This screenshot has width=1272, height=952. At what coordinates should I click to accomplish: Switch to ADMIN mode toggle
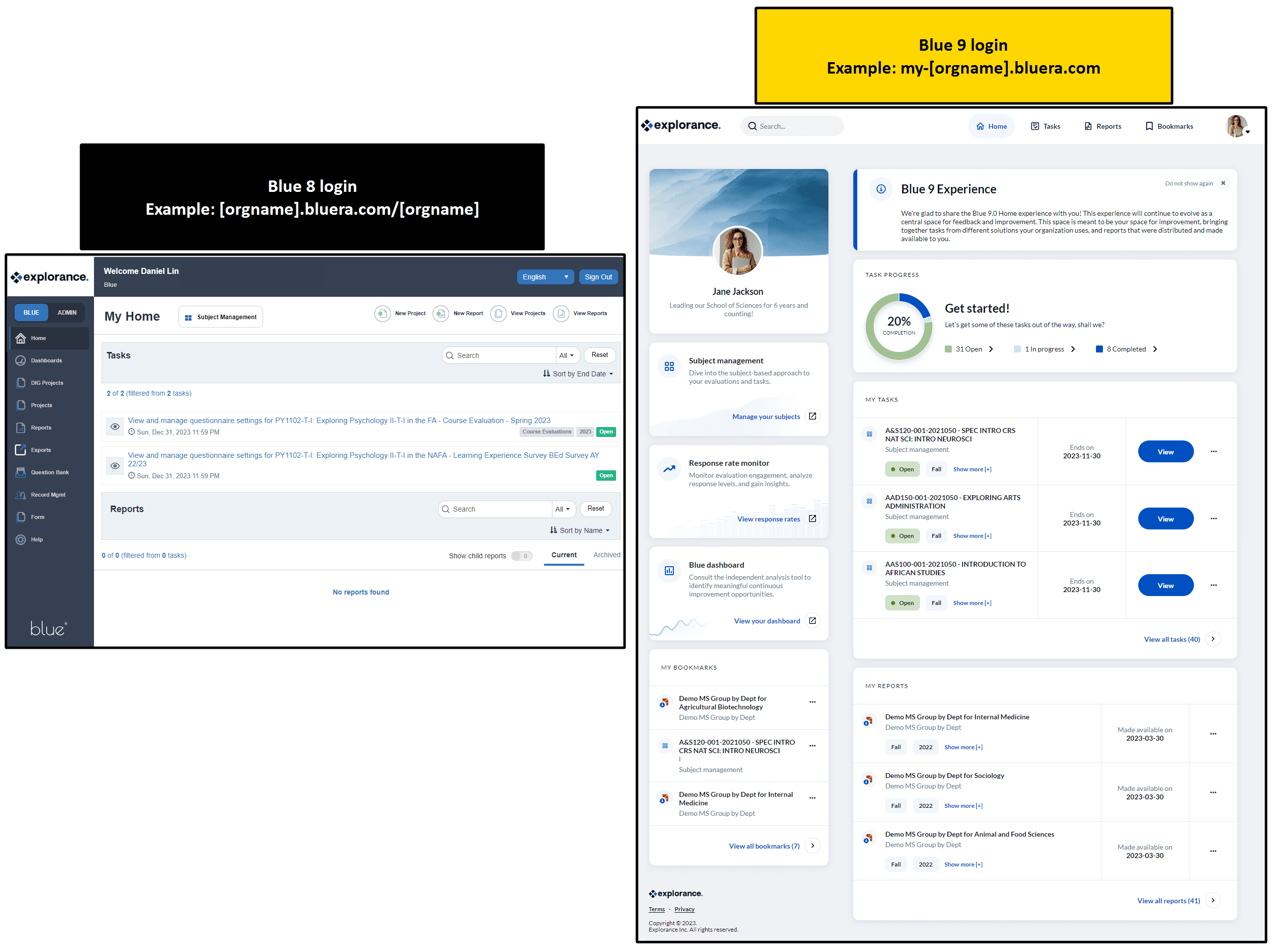(67, 313)
